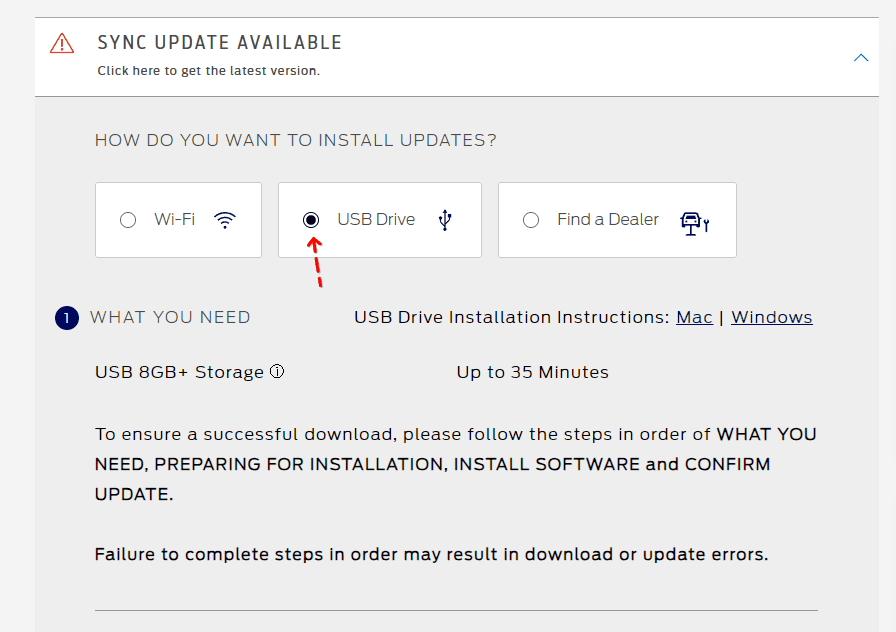
Task: Click the step 1 number badge
Action: (67, 318)
